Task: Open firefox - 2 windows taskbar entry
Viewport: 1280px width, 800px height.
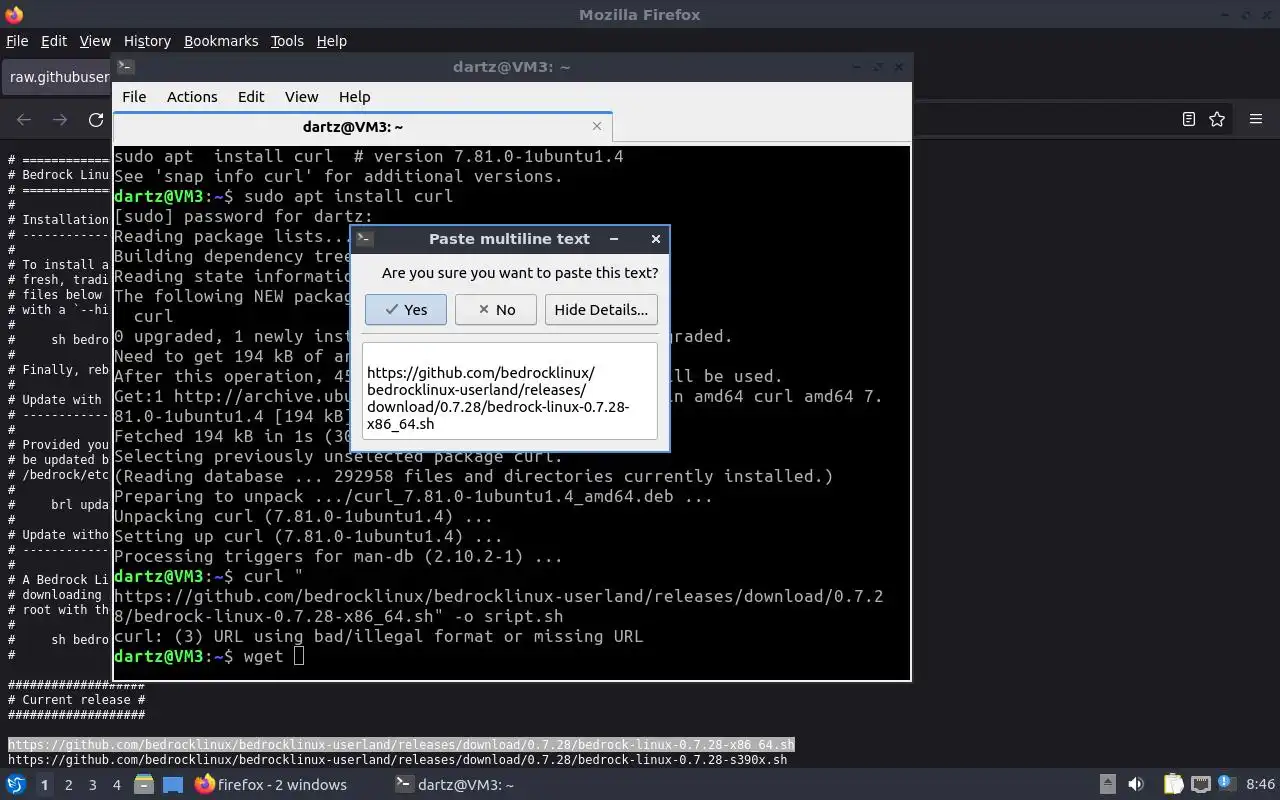Action: [x=271, y=785]
